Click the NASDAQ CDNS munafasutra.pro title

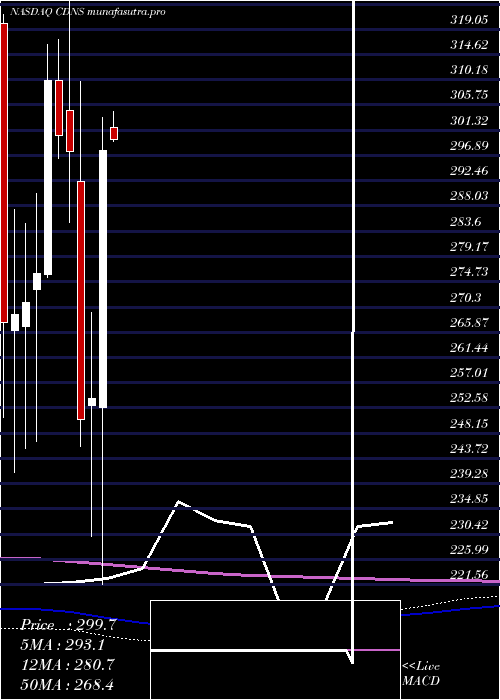click(88, 12)
